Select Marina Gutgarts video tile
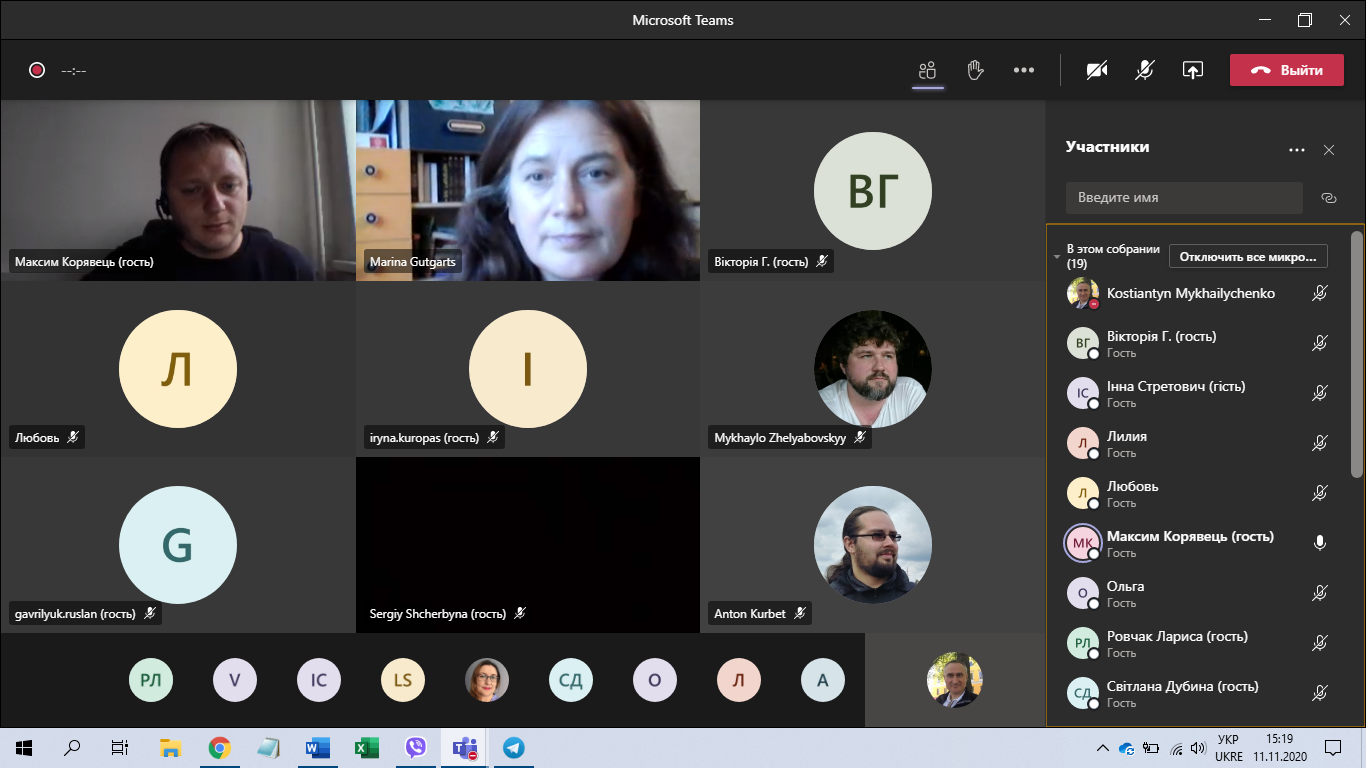The image size is (1366, 768). click(x=528, y=190)
